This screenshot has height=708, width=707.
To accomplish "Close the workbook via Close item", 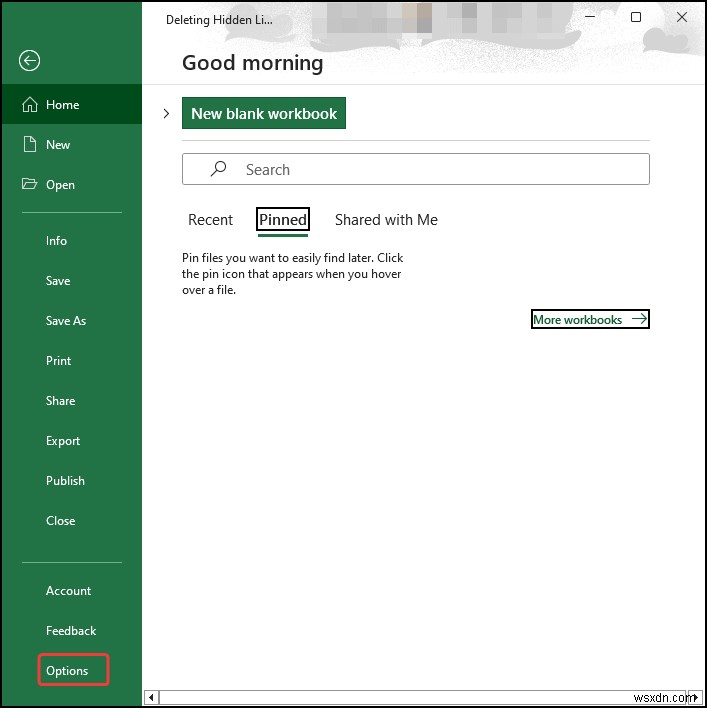I will pos(72,521).
